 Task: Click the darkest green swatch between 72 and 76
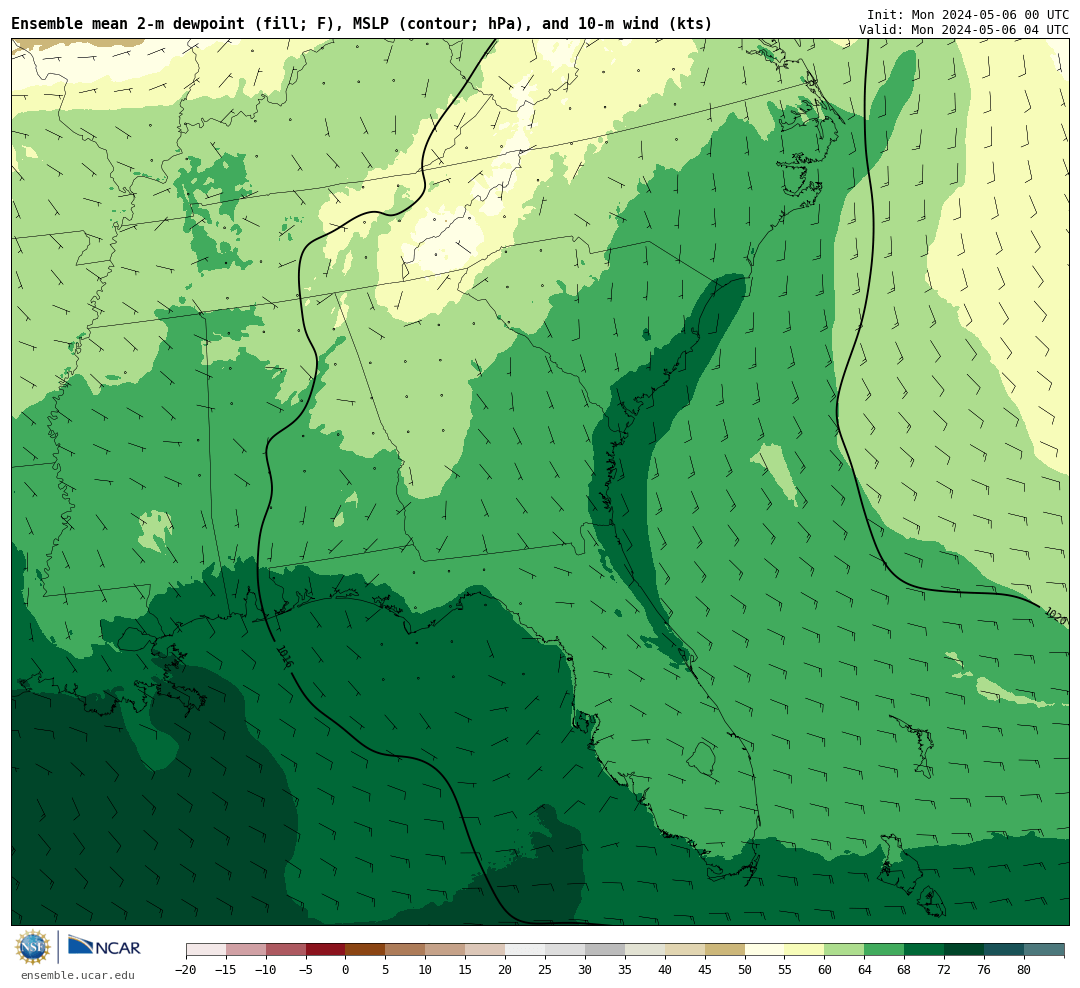[965, 950]
